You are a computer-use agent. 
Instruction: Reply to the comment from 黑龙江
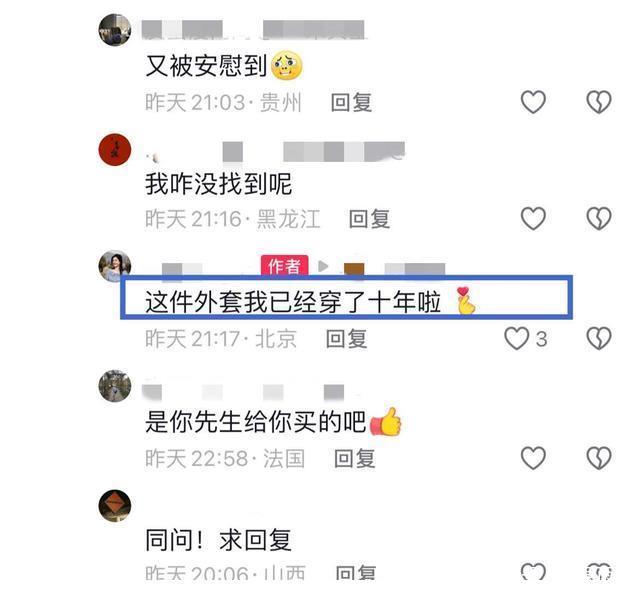point(369,219)
